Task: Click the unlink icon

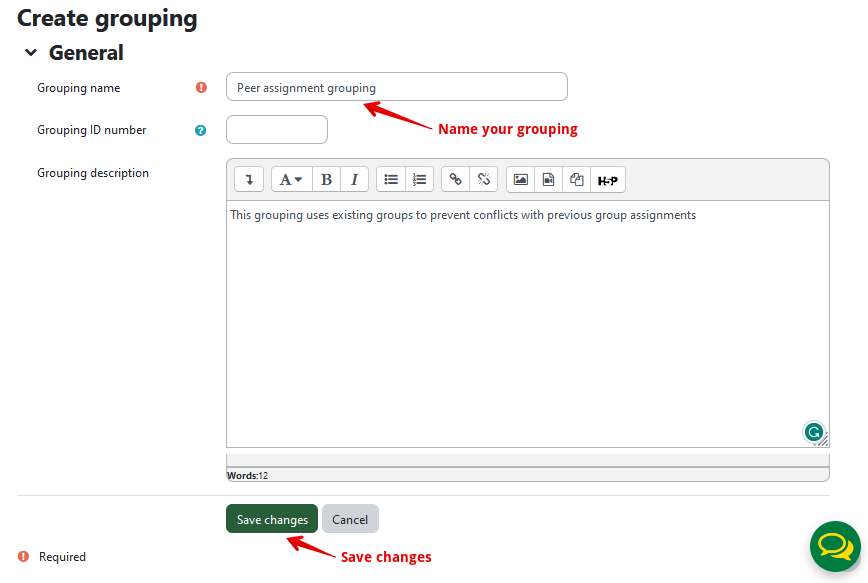Action: coord(483,180)
